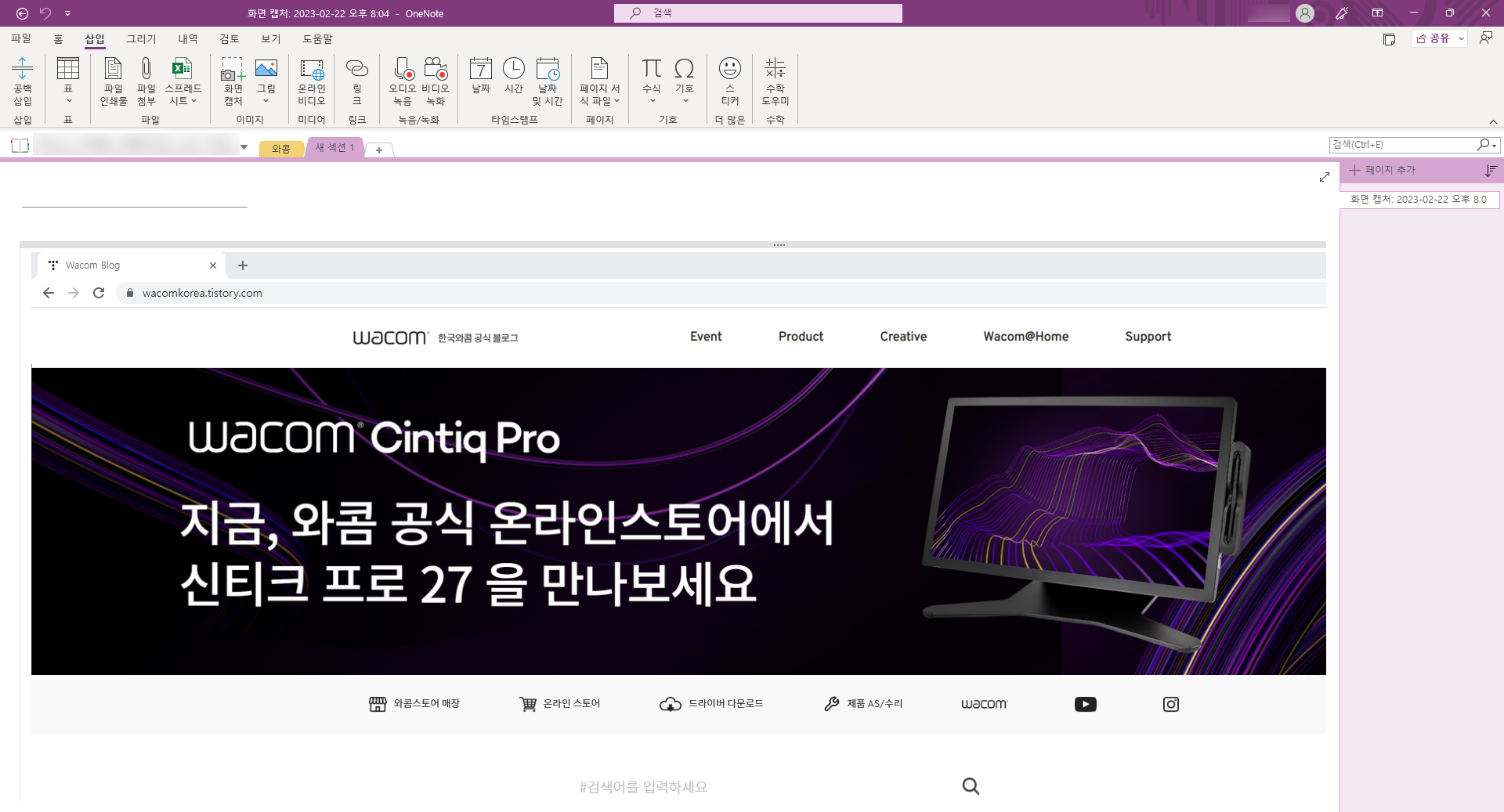Screen dimensions: 1504x812
Task: Click the Undo icon in title bar
Action: (x=45, y=13)
